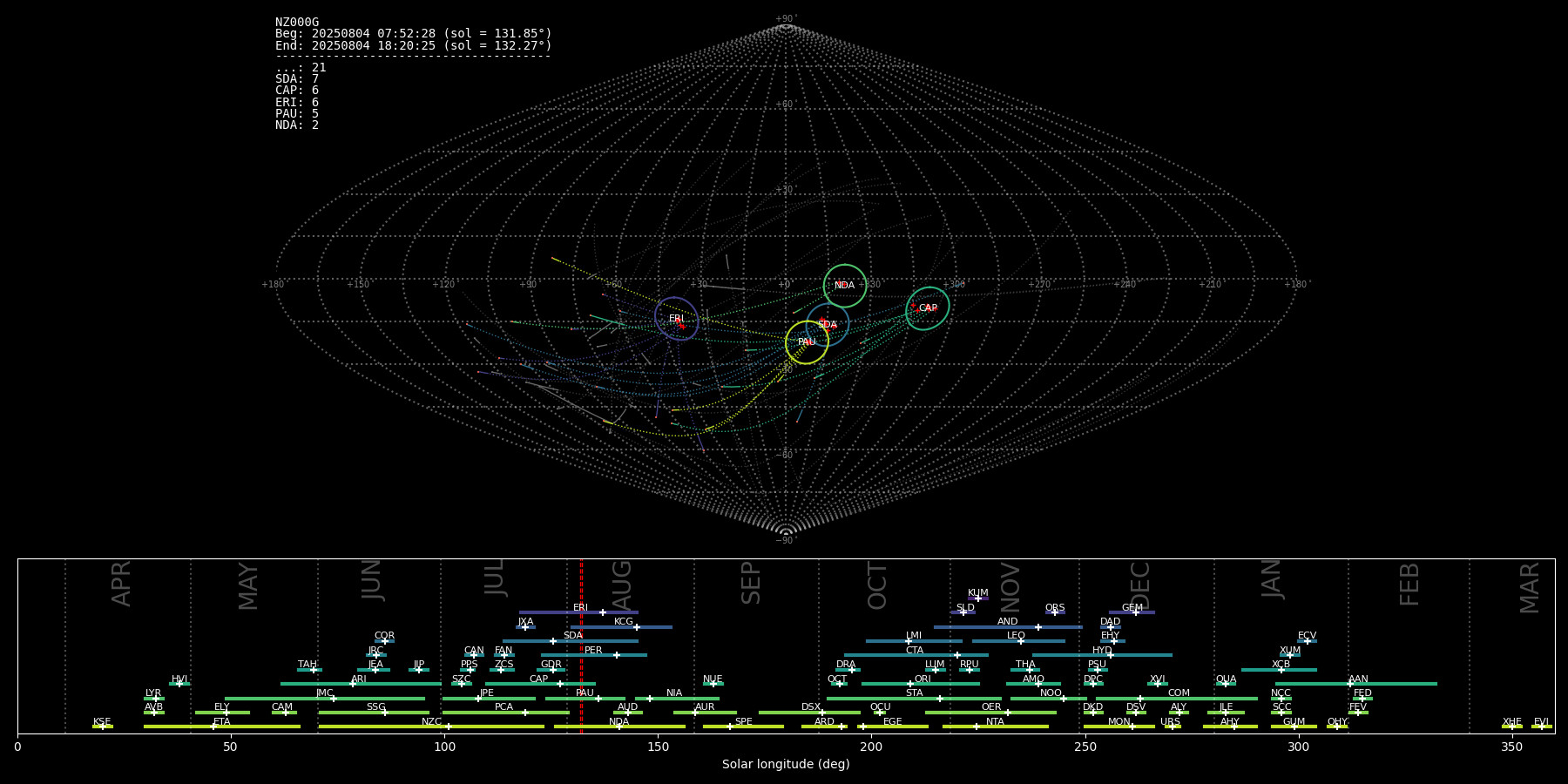1568x784 pixels.
Task: Click the SSG shower label in timeline
Action: [375, 707]
